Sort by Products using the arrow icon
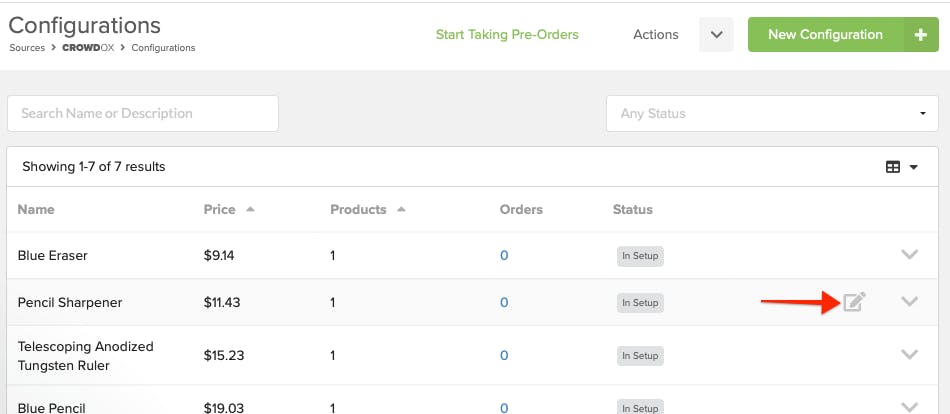This screenshot has height=414, width=950. tap(400, 209)
